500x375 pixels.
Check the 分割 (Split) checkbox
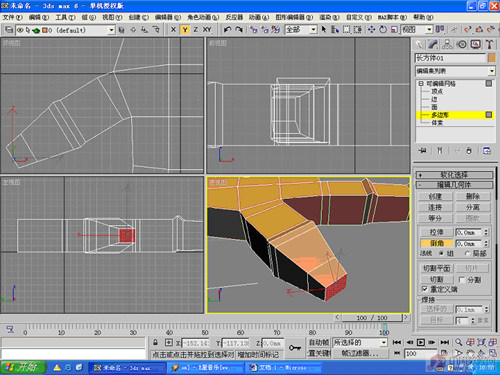coord(462,280)
